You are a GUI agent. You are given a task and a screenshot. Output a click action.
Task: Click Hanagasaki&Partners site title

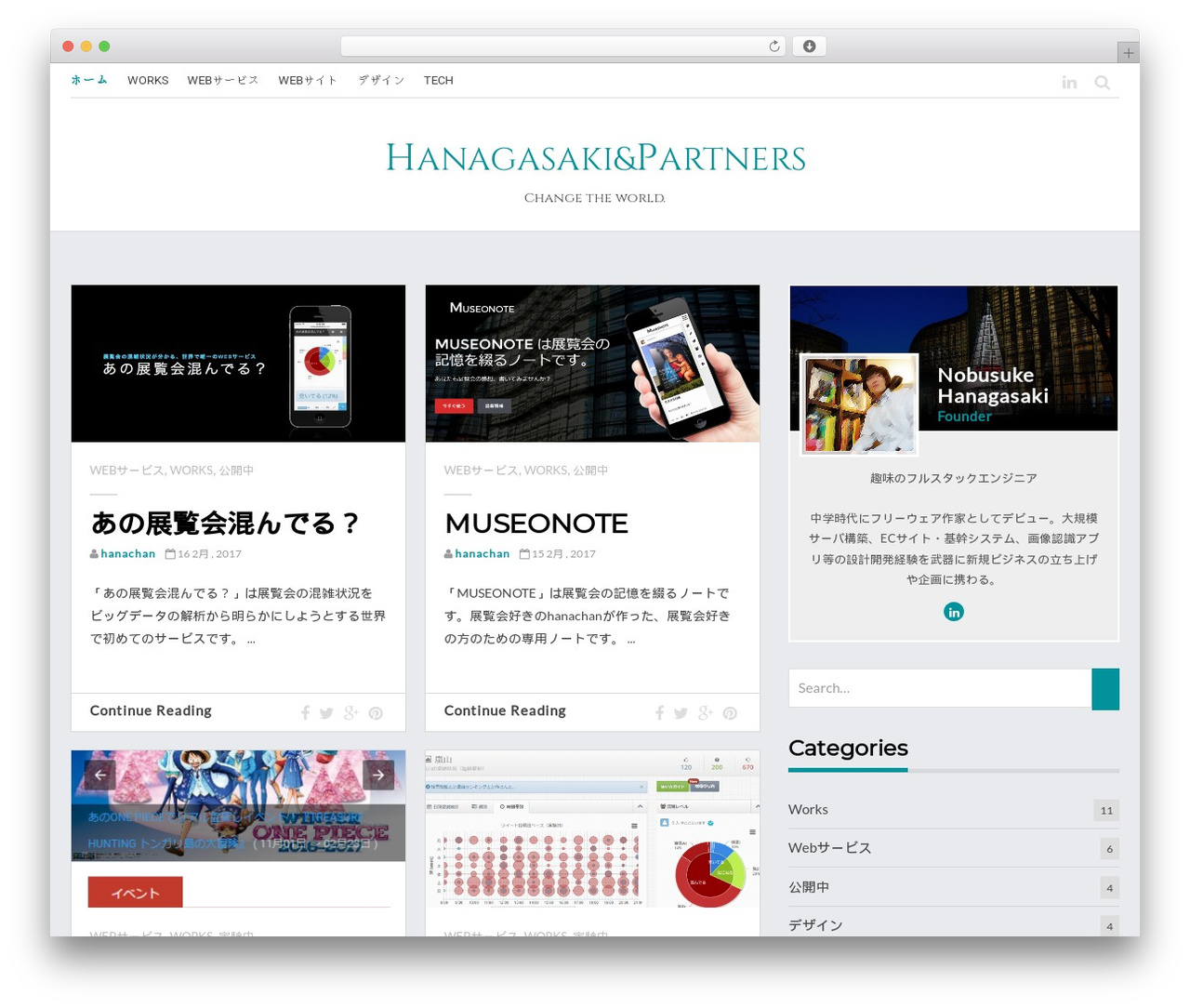[595, 158]
